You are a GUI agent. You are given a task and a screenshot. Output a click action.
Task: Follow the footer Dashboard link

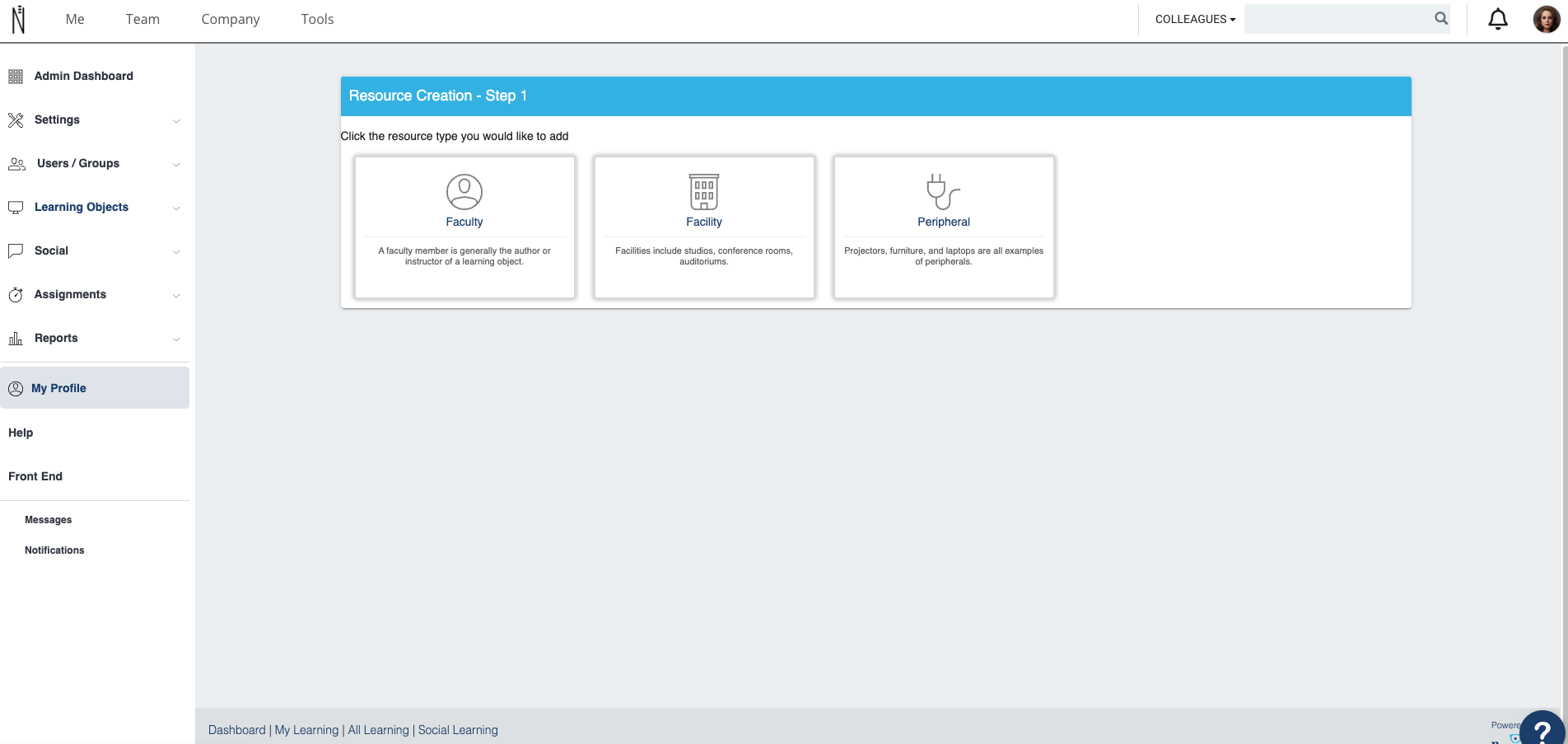tap(237, 730)
